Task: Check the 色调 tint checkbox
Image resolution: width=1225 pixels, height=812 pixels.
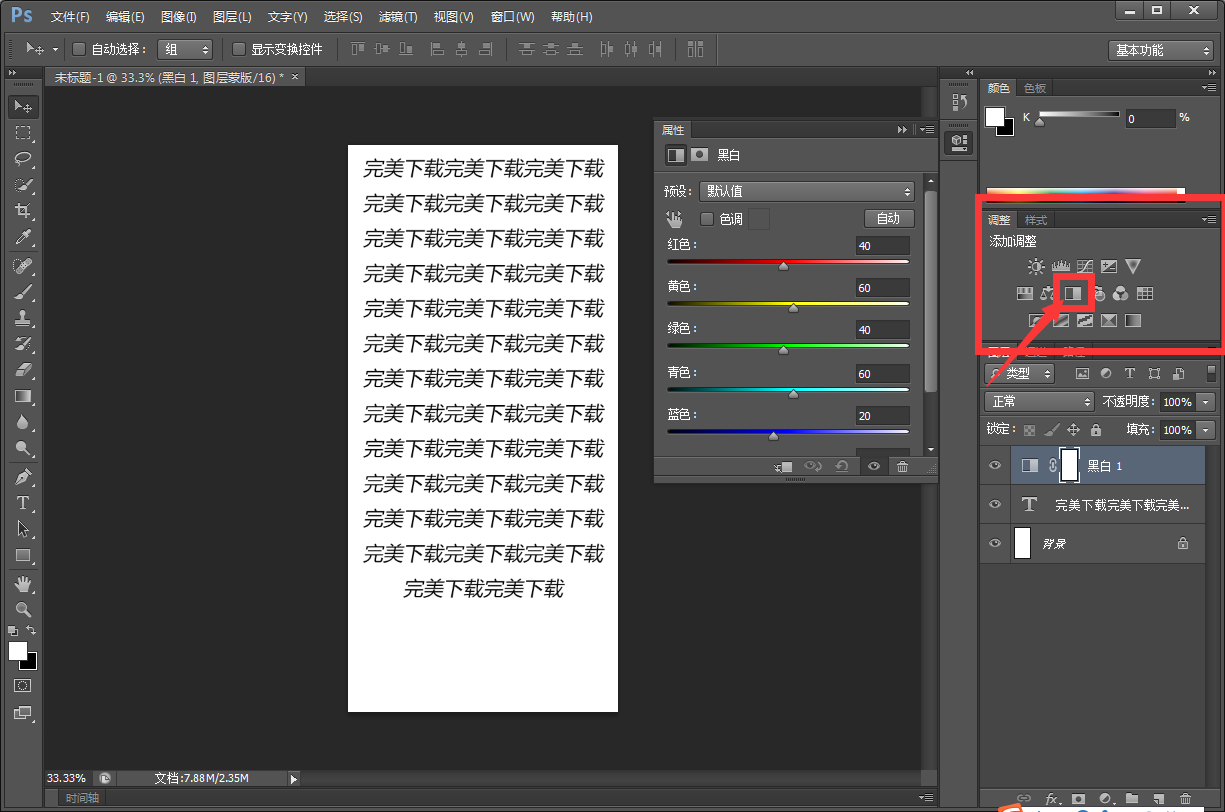Action: tap(707, 219)
